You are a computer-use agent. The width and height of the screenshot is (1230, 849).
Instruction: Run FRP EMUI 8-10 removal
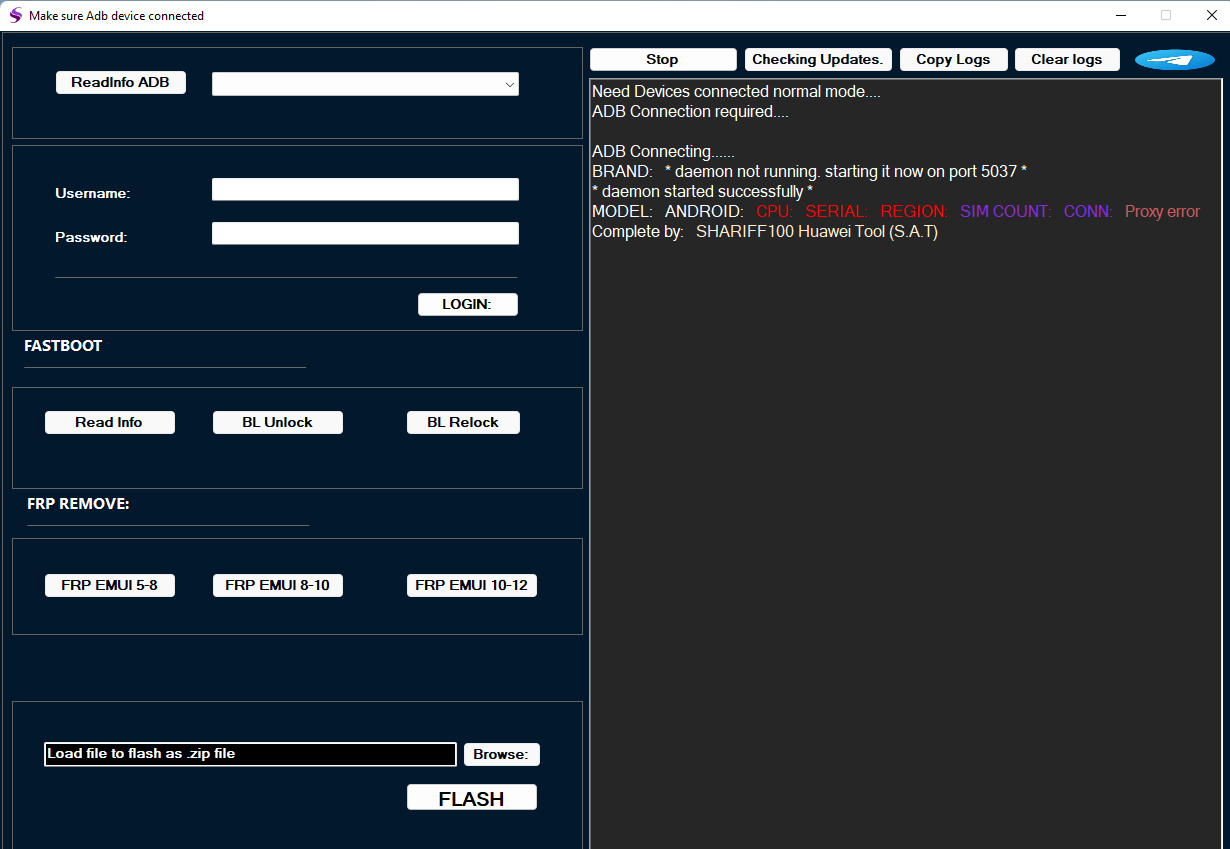coord(277,586)
